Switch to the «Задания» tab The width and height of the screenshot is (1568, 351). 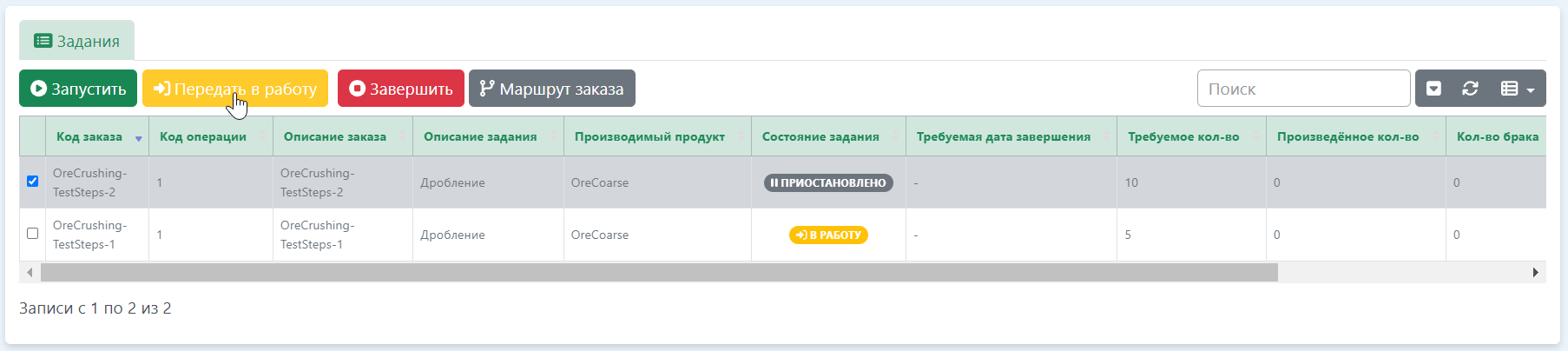click(x=77, y=41)
